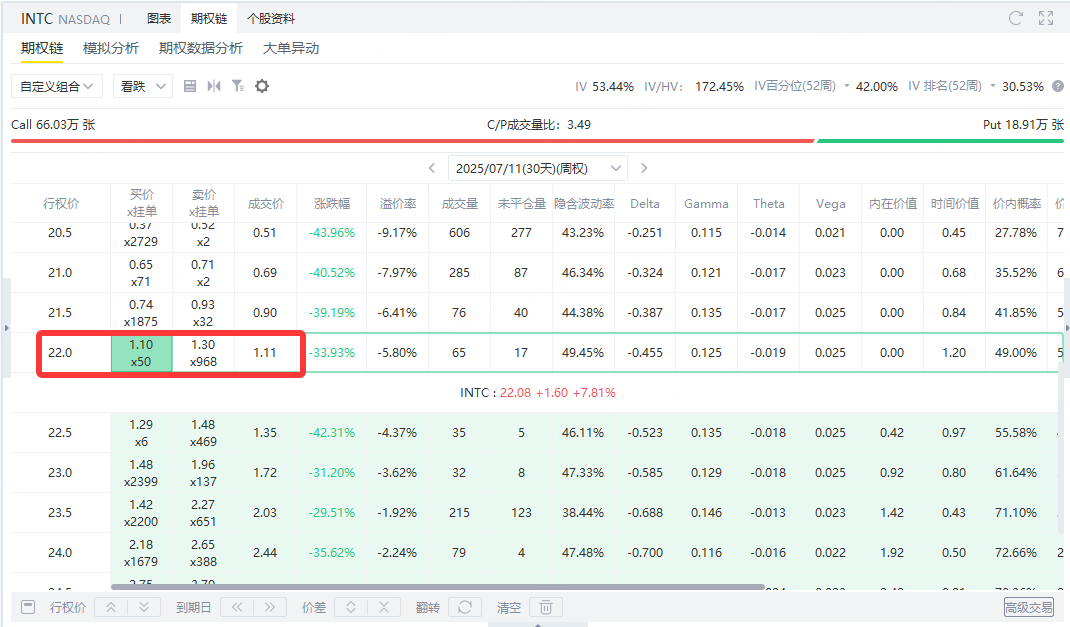This screenshot has height=627, width=1070.
Task: Open fullscreen expand icon in header
Action: click(x=1046, y=18)
